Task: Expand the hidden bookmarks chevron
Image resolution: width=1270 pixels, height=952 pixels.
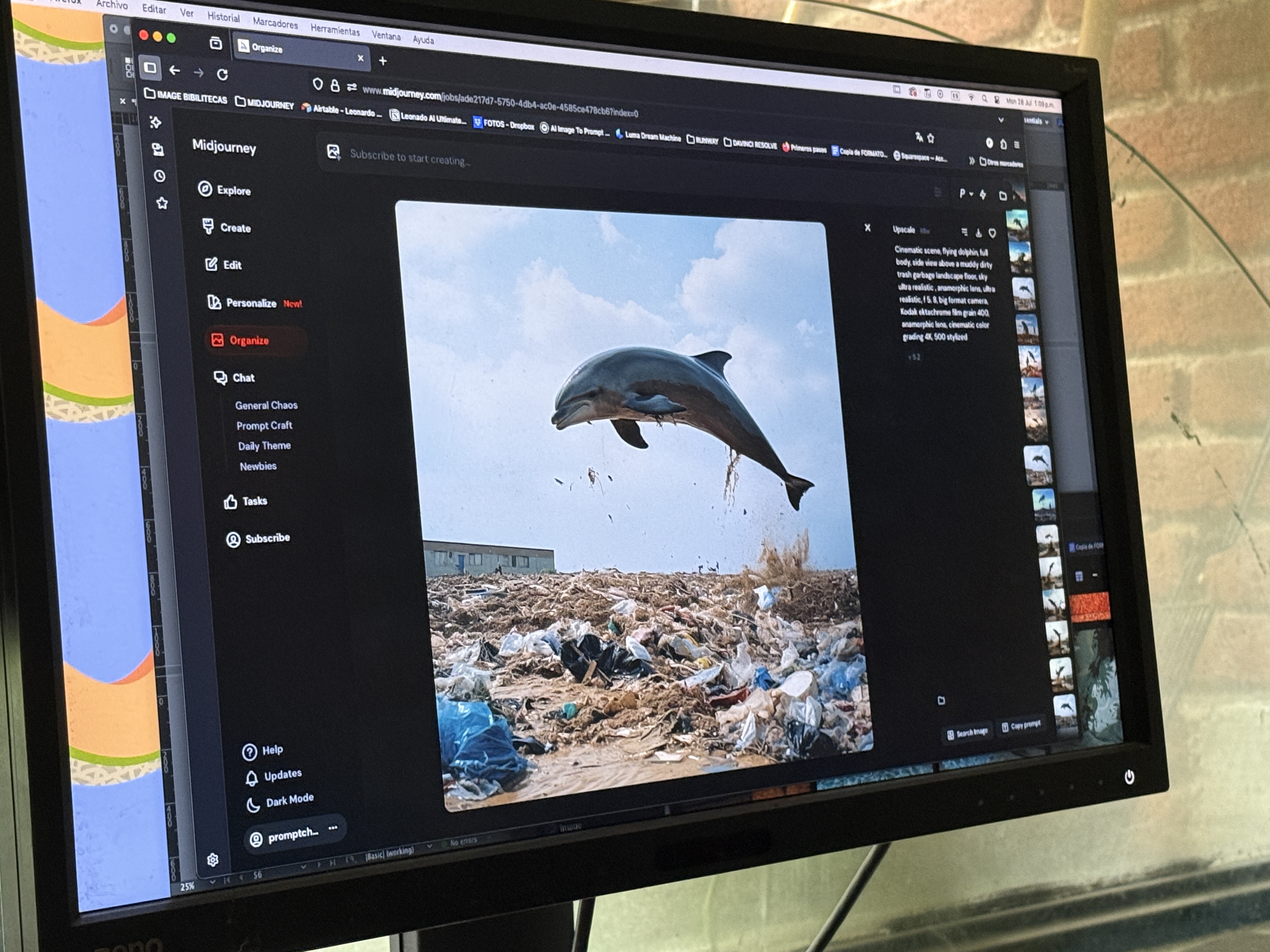Action: coord(971,161)
